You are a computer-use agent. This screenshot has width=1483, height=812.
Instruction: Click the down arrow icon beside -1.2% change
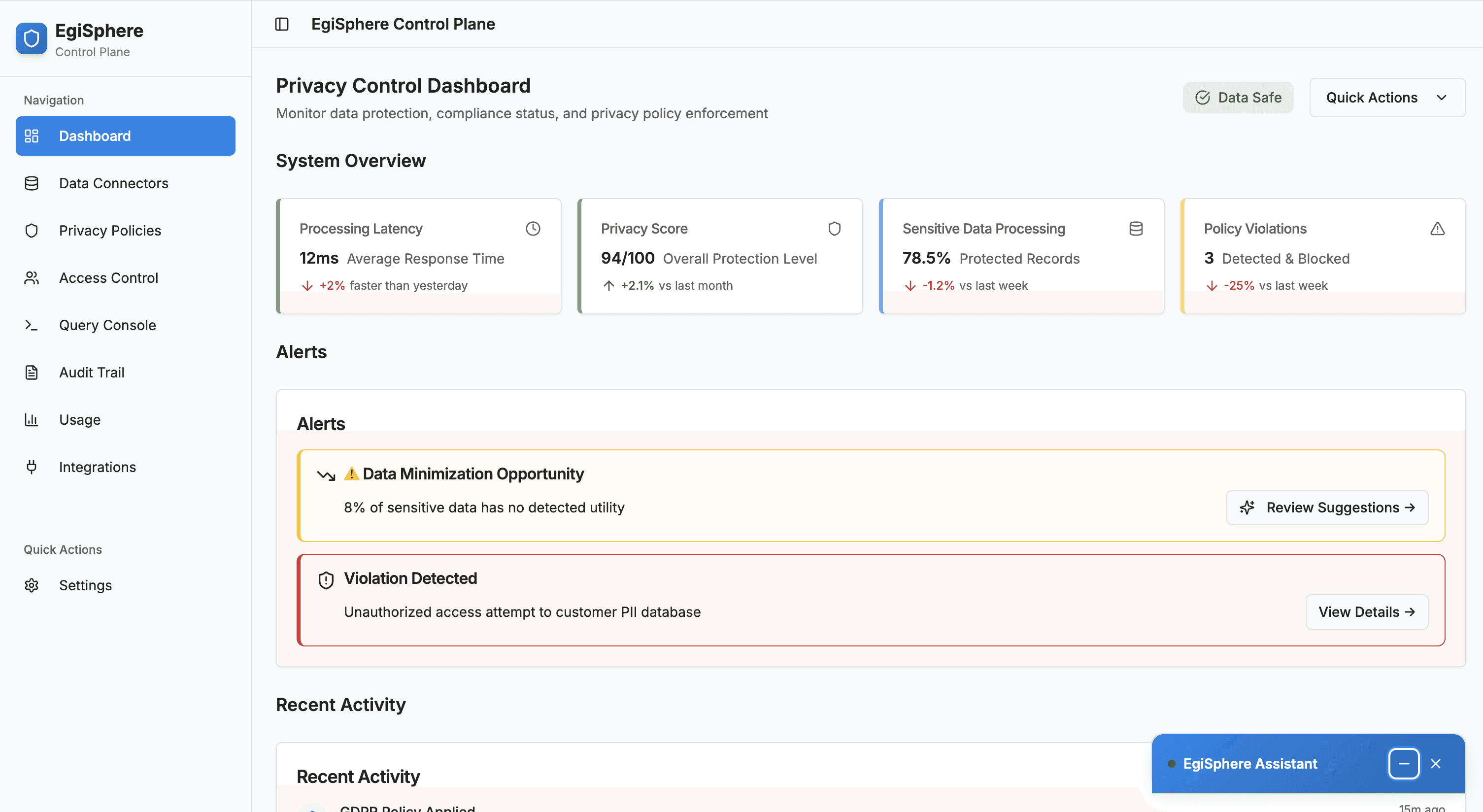coord(910,286)
